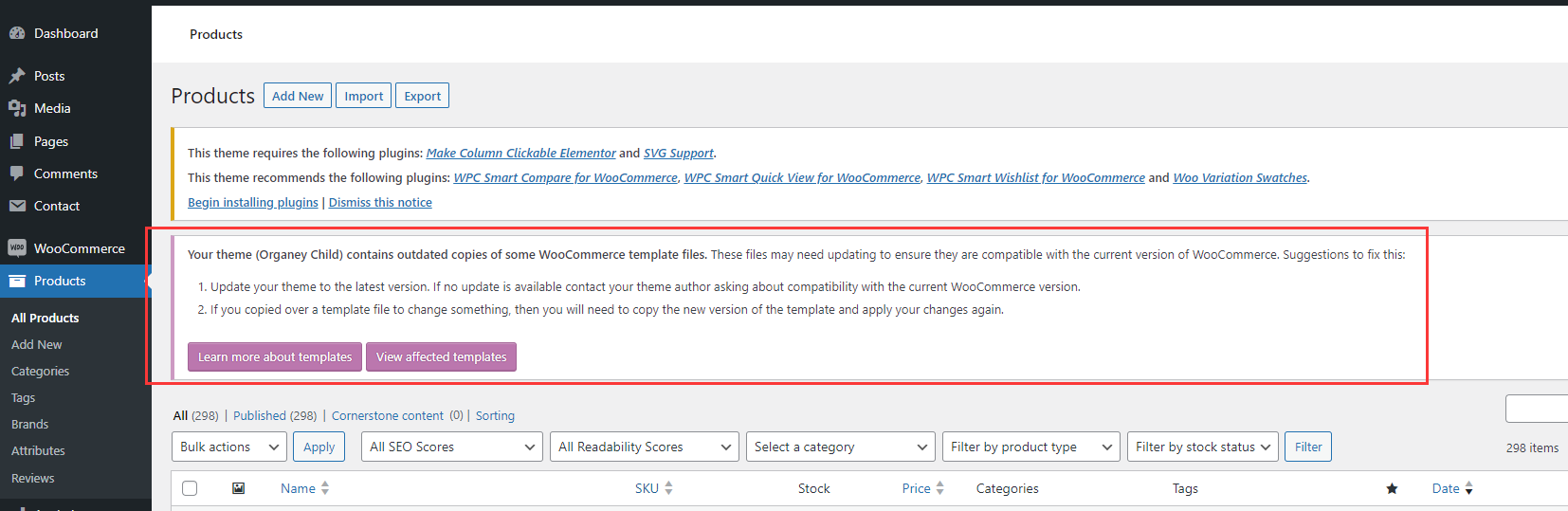The height and width of the screenshot is (511, 1568).
Task: Click the WooCommerce logo icon
Action: [x=17, y=248]
